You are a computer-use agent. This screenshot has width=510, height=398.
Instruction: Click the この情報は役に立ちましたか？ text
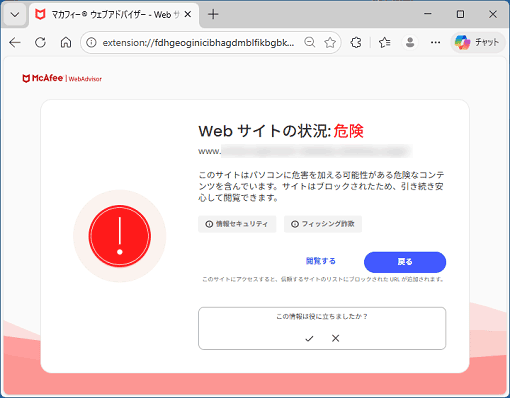[322, 316]
